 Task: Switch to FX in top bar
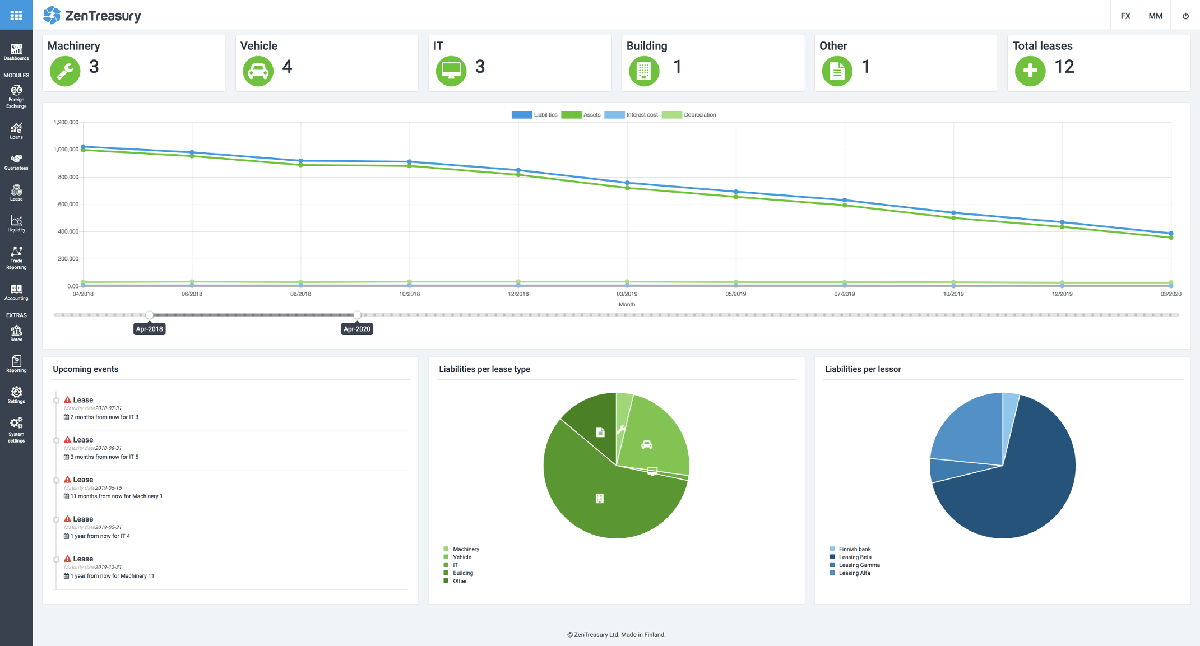(1126, 16)
